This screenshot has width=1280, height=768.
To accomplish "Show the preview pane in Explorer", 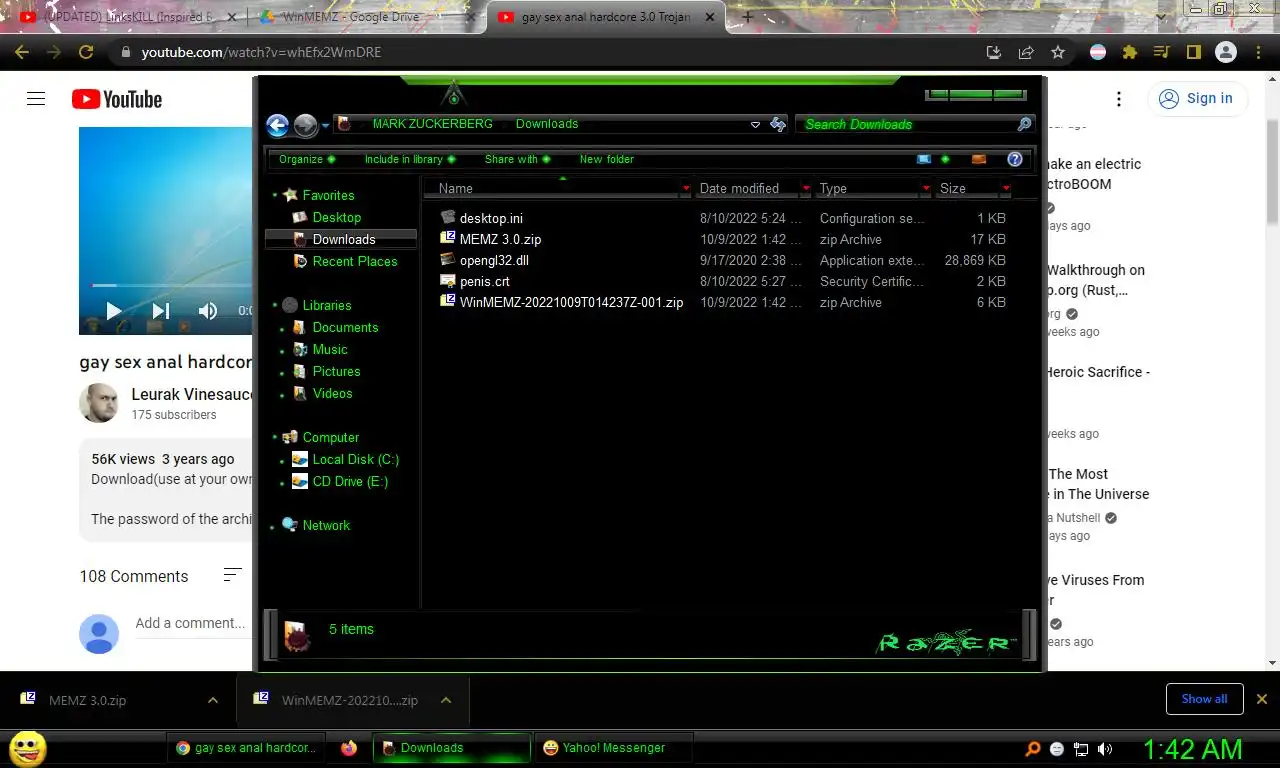I will click(979, 159).
